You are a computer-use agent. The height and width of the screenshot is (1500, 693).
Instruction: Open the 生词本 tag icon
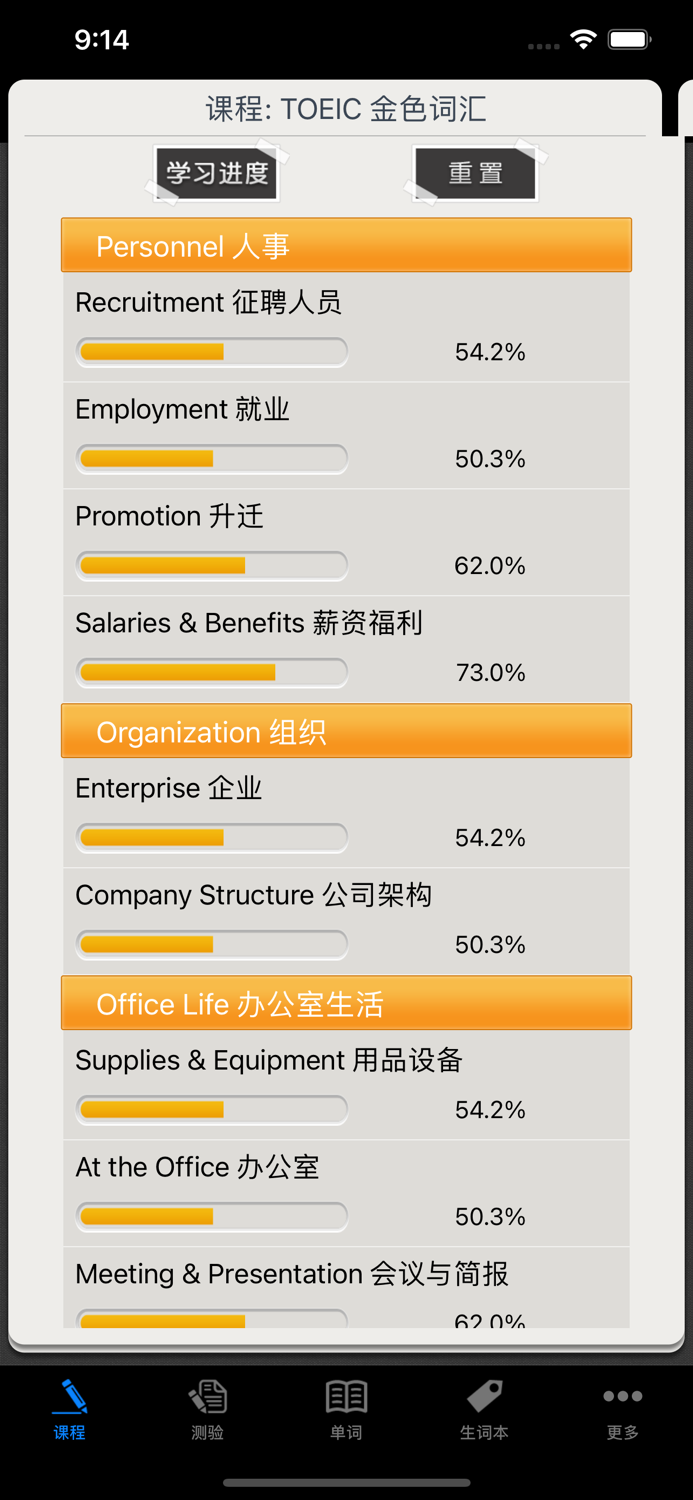484,1396
